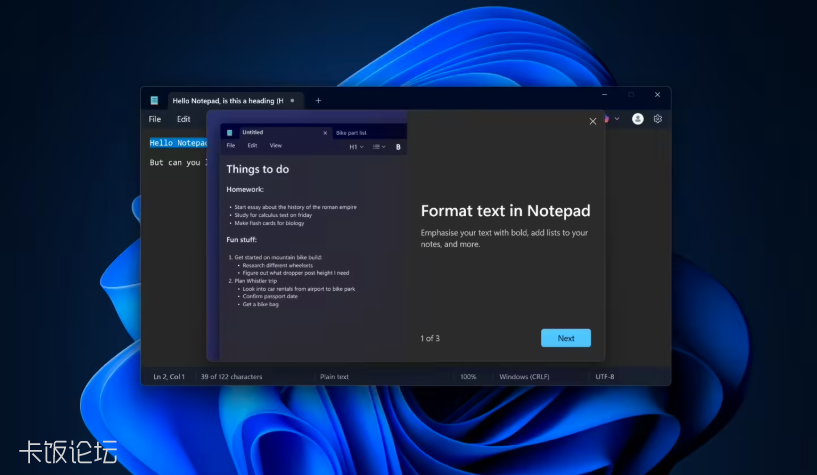Screen dimensions: 817x475
Task: Click the unsaved dot on tab
Action: click(x=292, y=101)
